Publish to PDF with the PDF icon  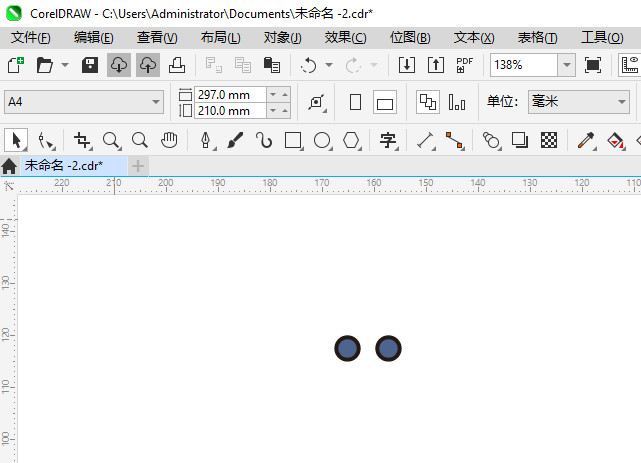click(x=464, y=65)
